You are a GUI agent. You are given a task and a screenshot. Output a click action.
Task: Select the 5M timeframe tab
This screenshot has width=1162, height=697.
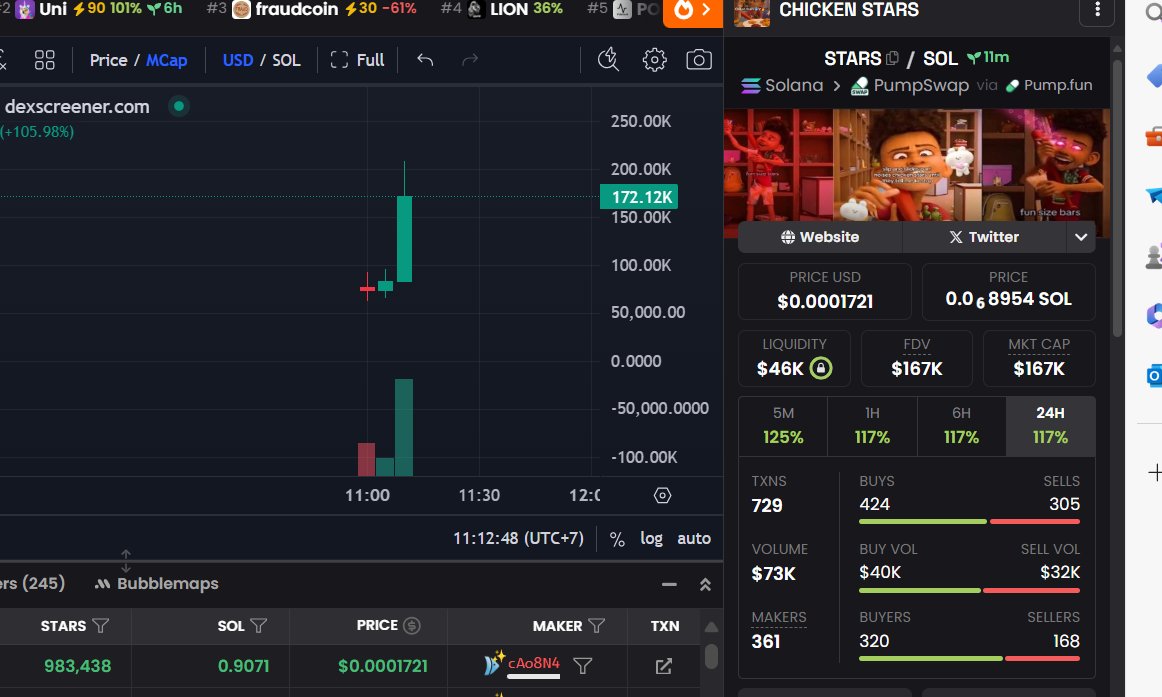[x=783, y=427]
